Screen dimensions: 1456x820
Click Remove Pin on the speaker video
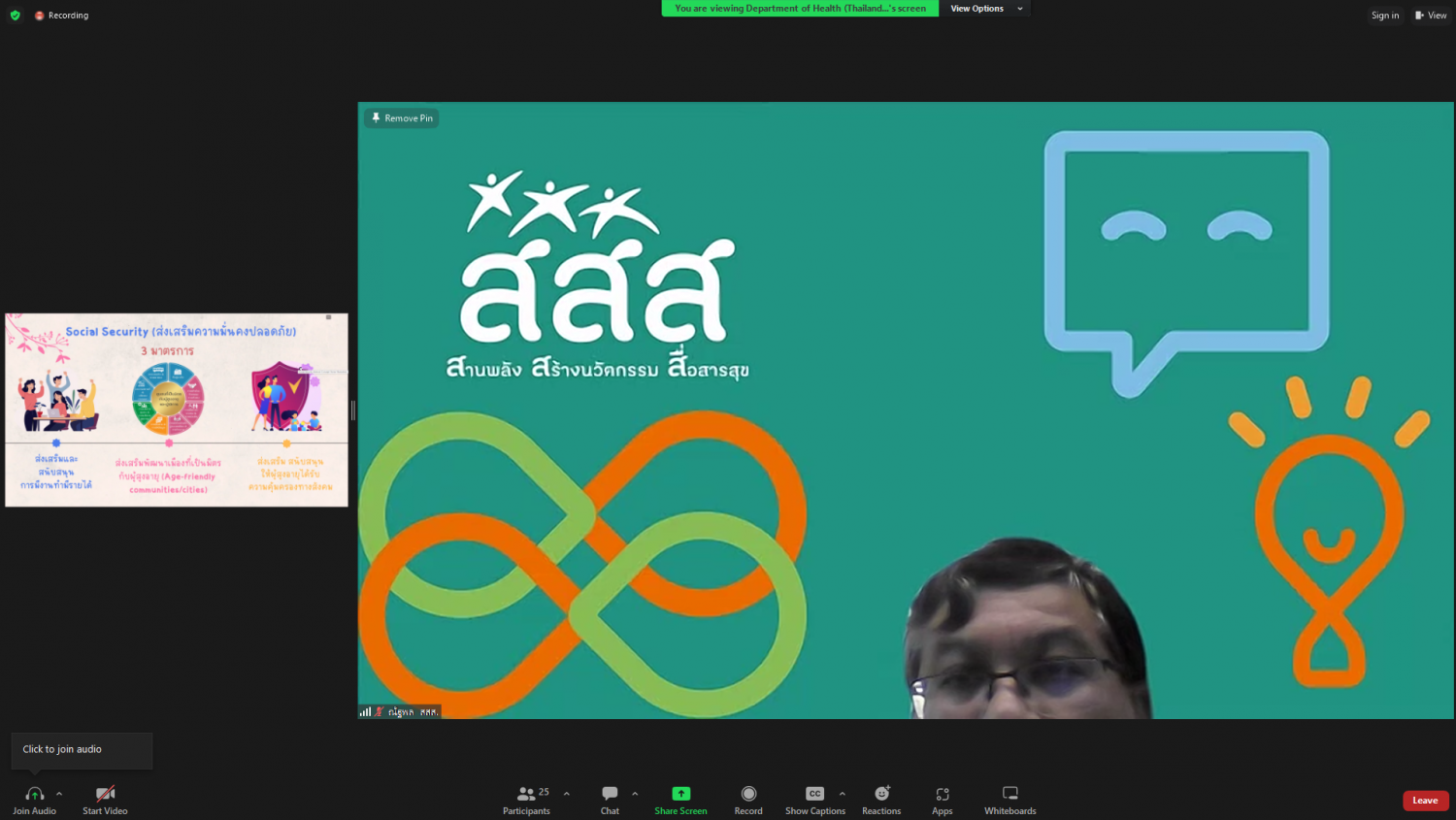[402, 118]
